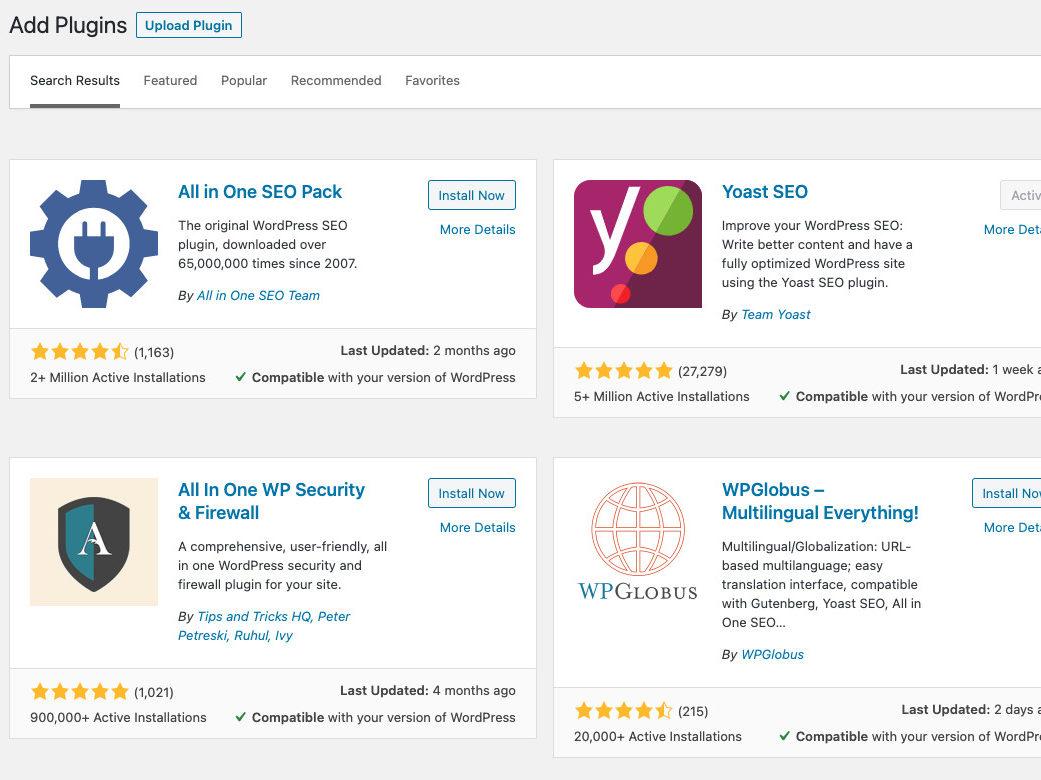Click compatibility checkmark for WP Security & Firewall
The width and height of the screenshot is (1041, 780).
click(x=241, y=717)
